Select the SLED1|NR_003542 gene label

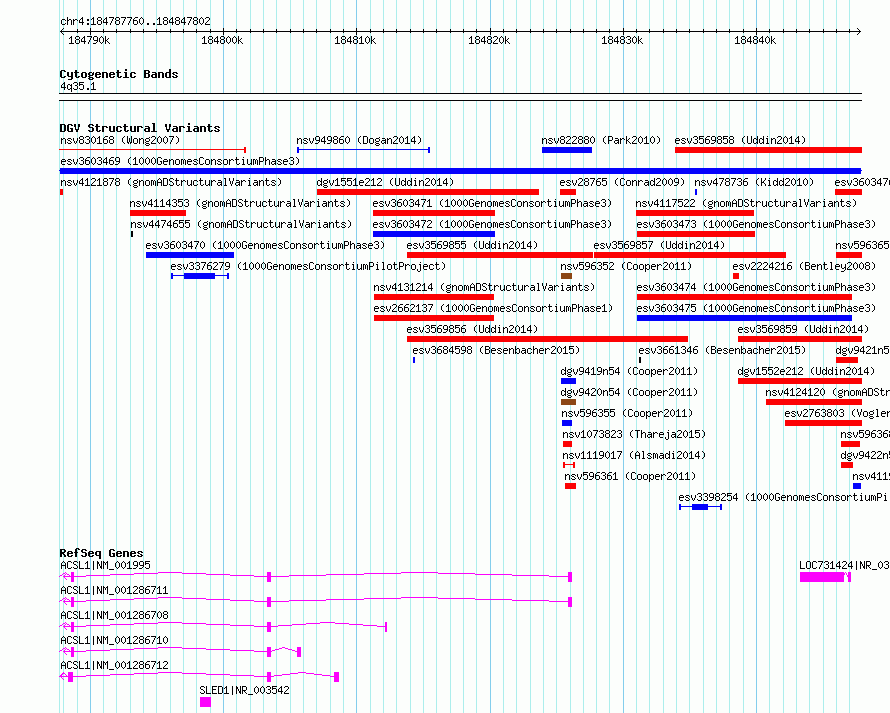[x=244, y=690]
